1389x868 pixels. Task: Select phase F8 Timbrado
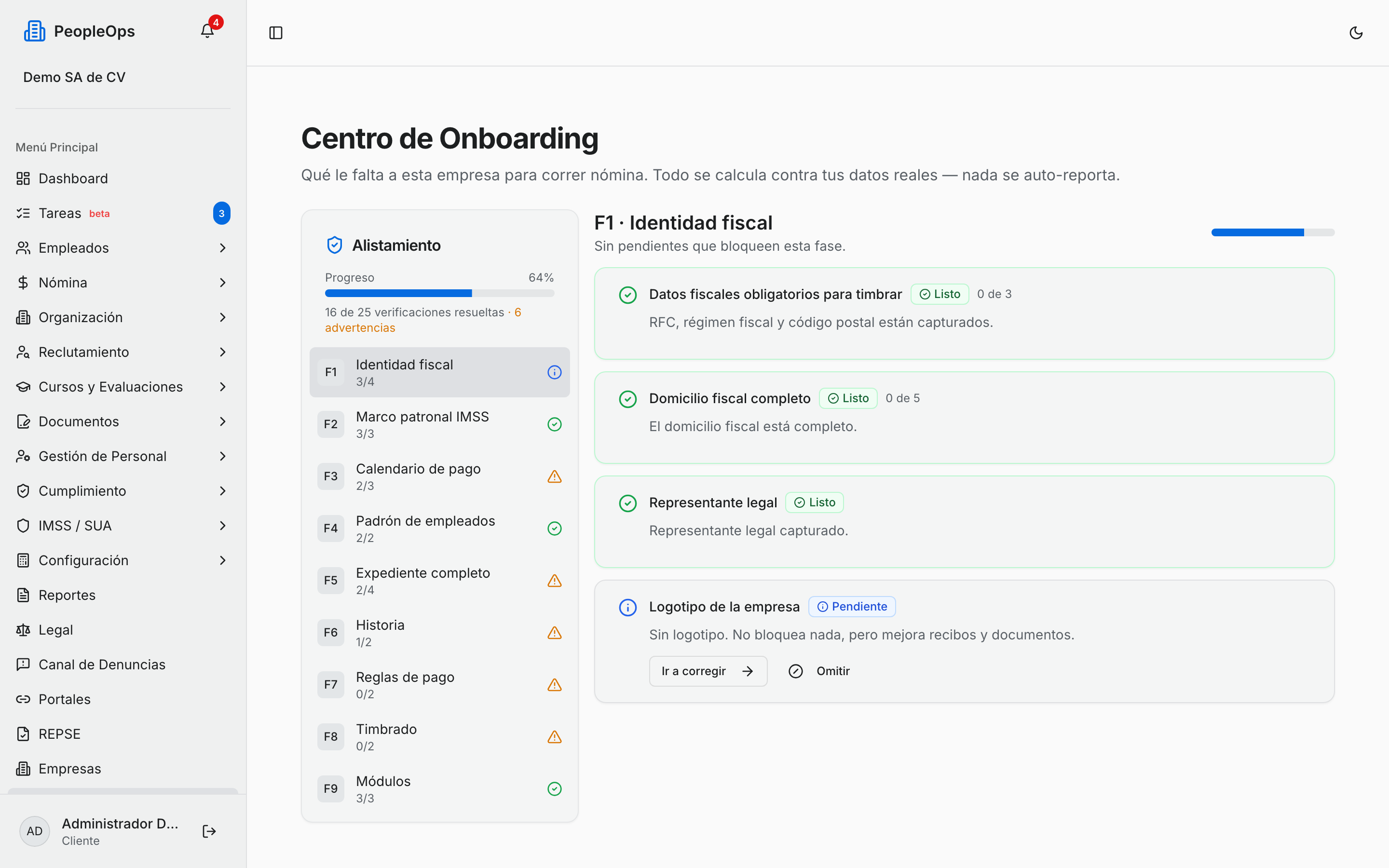tap(440, 736)
